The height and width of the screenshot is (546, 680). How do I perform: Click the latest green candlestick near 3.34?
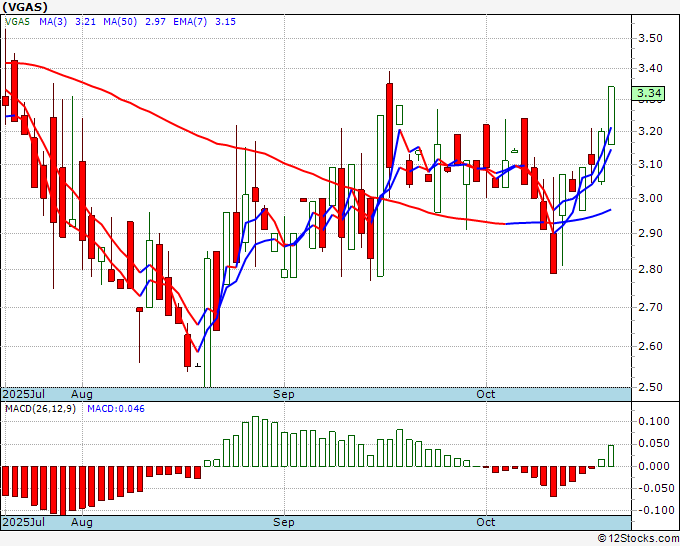tap(611, 115)
